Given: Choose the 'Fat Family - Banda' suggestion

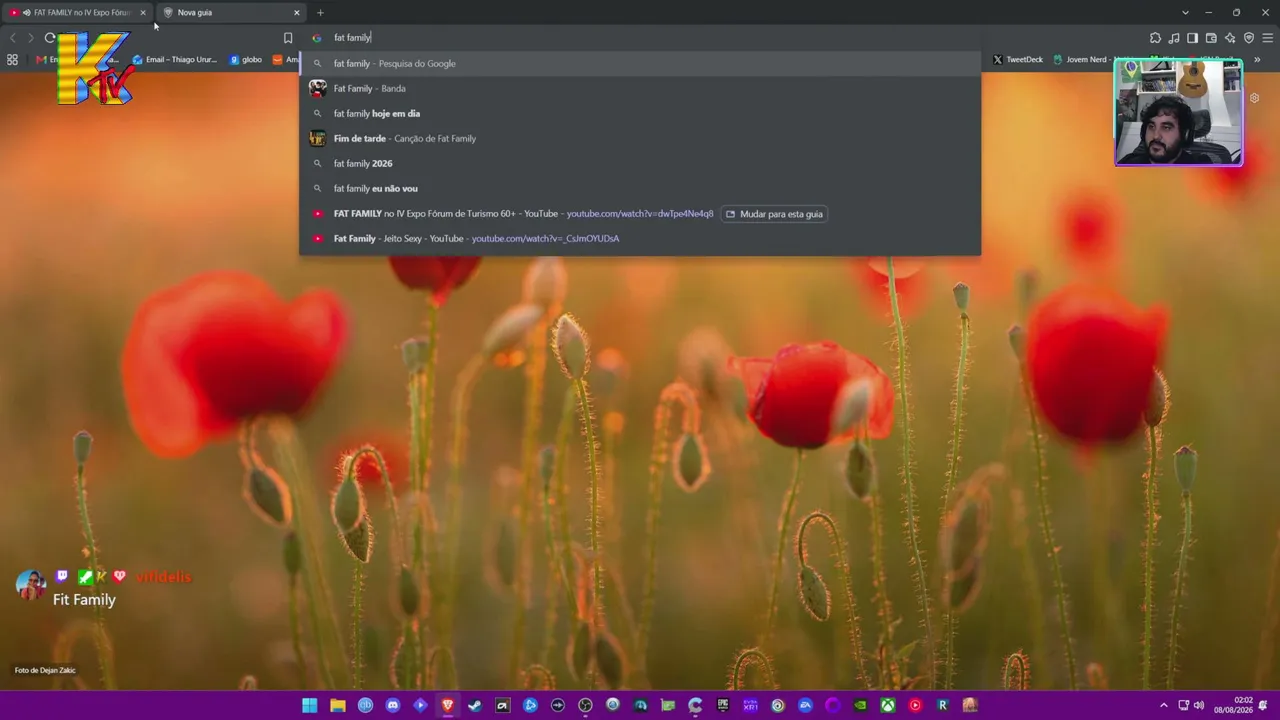Looking at the screenshot, I should pyautogui.click(x=640, y=89).
